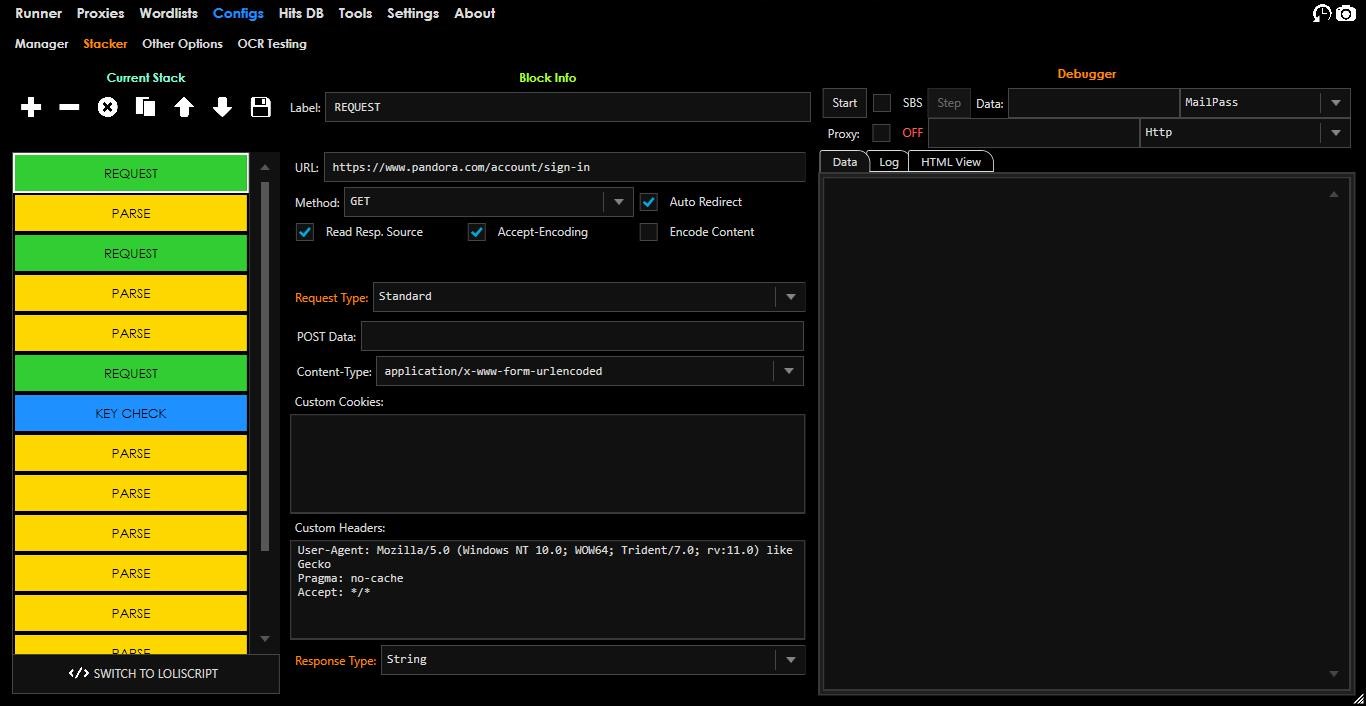Clone the selected block
Viewport: 1366px width, 706px height.
tap(145, 107)
